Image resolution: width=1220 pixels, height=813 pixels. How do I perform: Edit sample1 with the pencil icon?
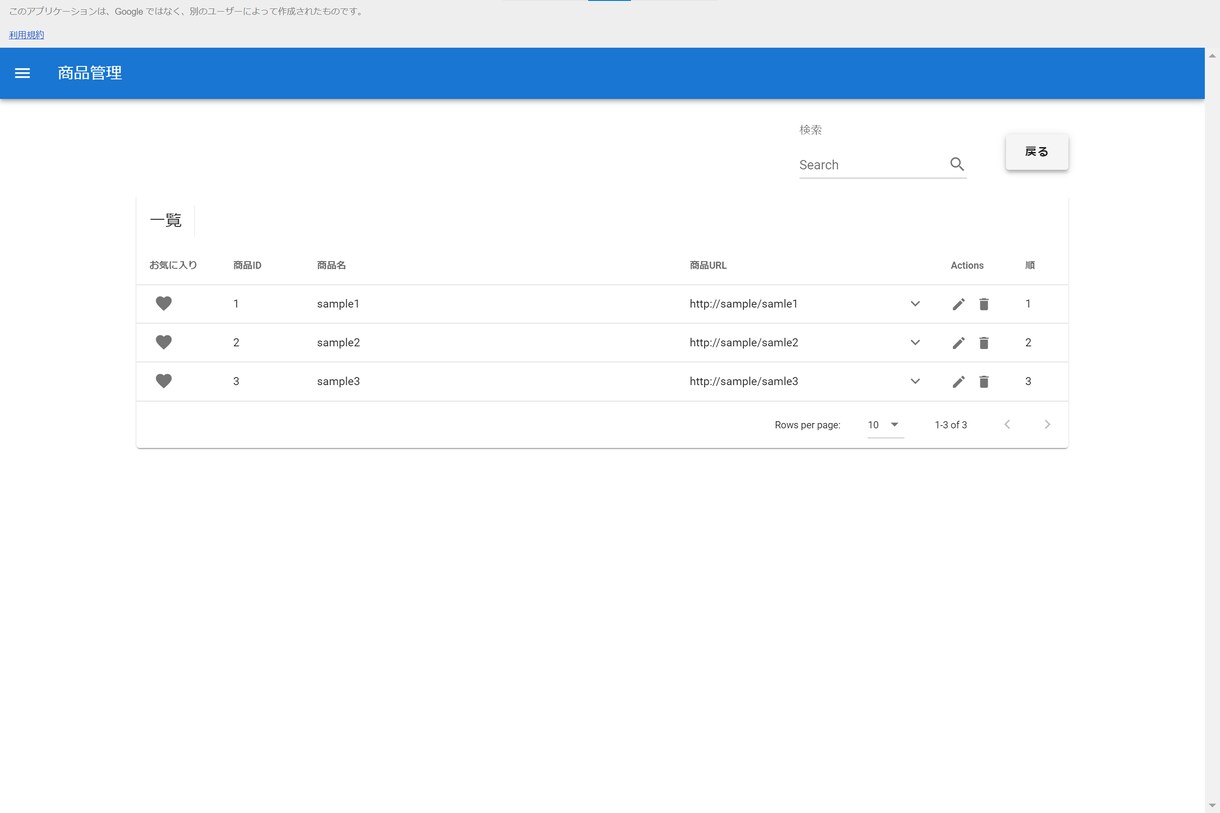tap(959, 304)
